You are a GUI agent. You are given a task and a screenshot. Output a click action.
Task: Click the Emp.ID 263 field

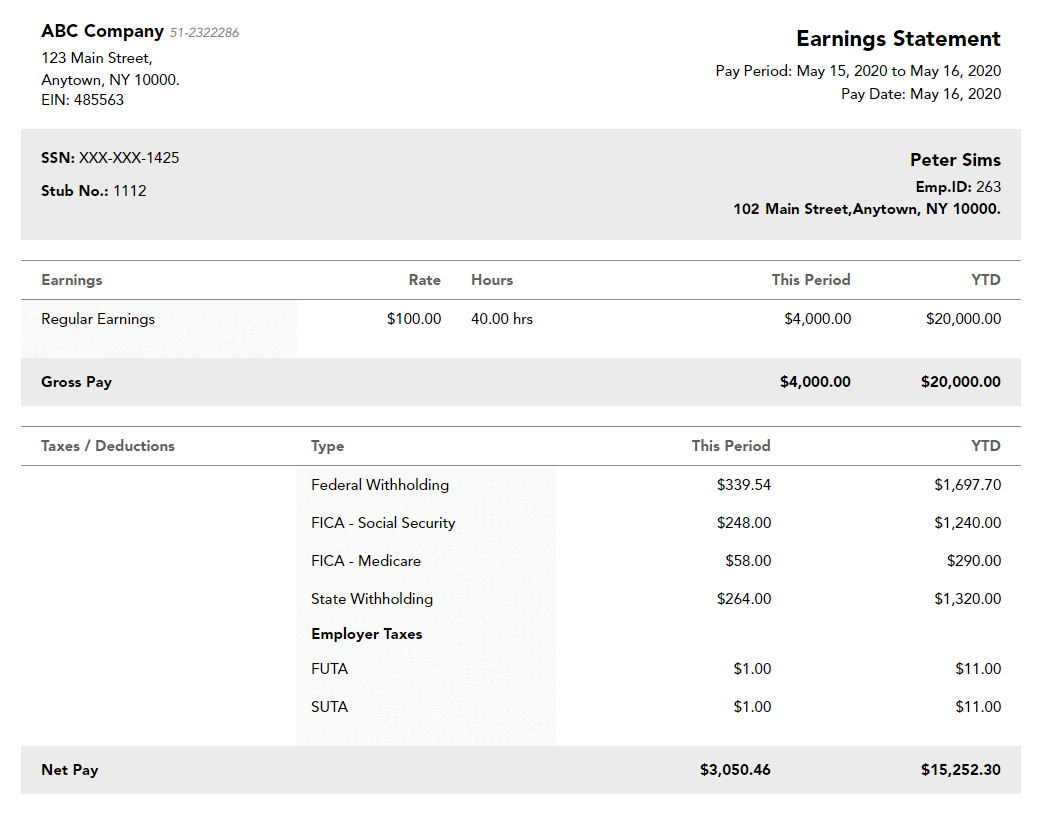pyautogui.click(x=957, y=187)
